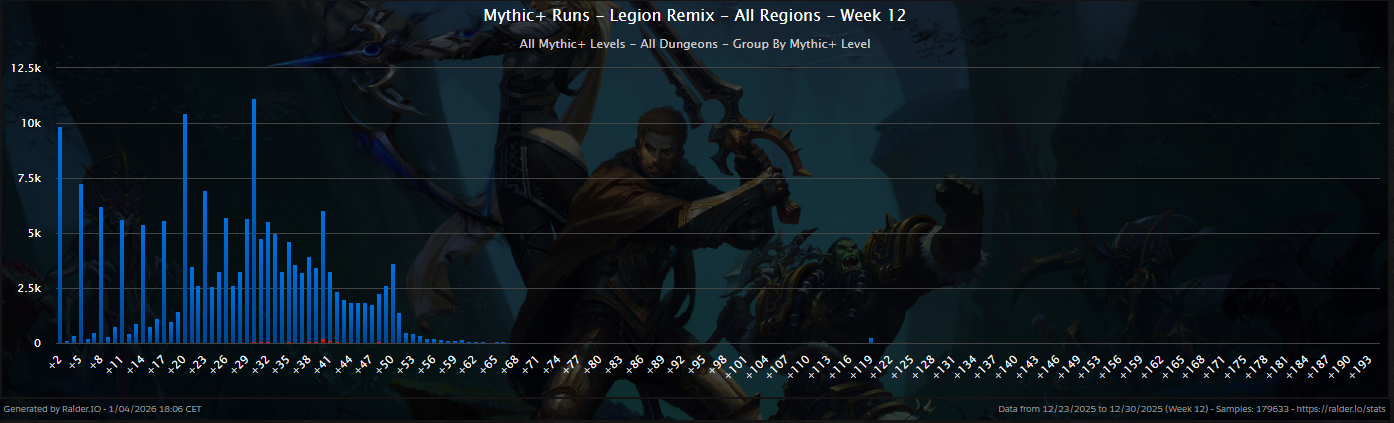Click the tallest blue bar in the chart
This screenshot has width=1394, height=423.
click(254, 220)
